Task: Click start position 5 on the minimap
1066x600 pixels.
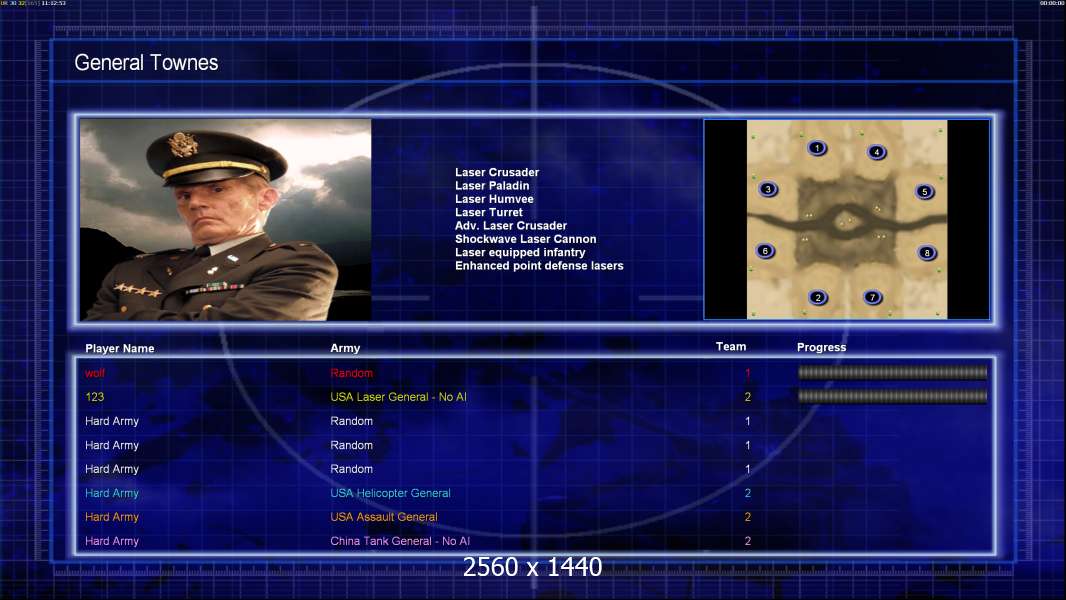Action: pos(925,192)
